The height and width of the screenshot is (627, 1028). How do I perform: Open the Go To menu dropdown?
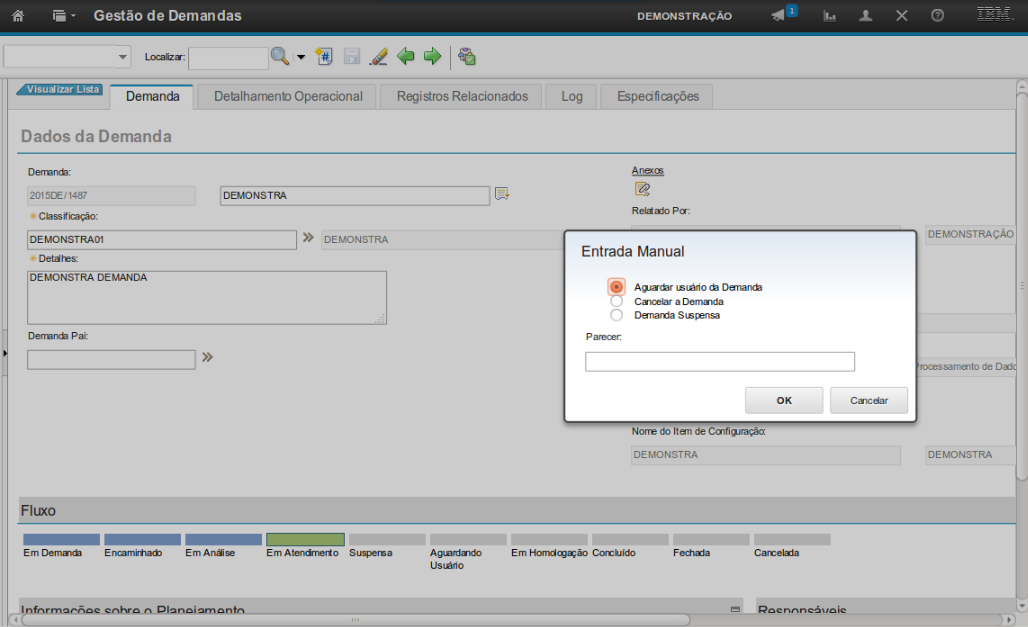pyautogui.click(x=64, y=16)
